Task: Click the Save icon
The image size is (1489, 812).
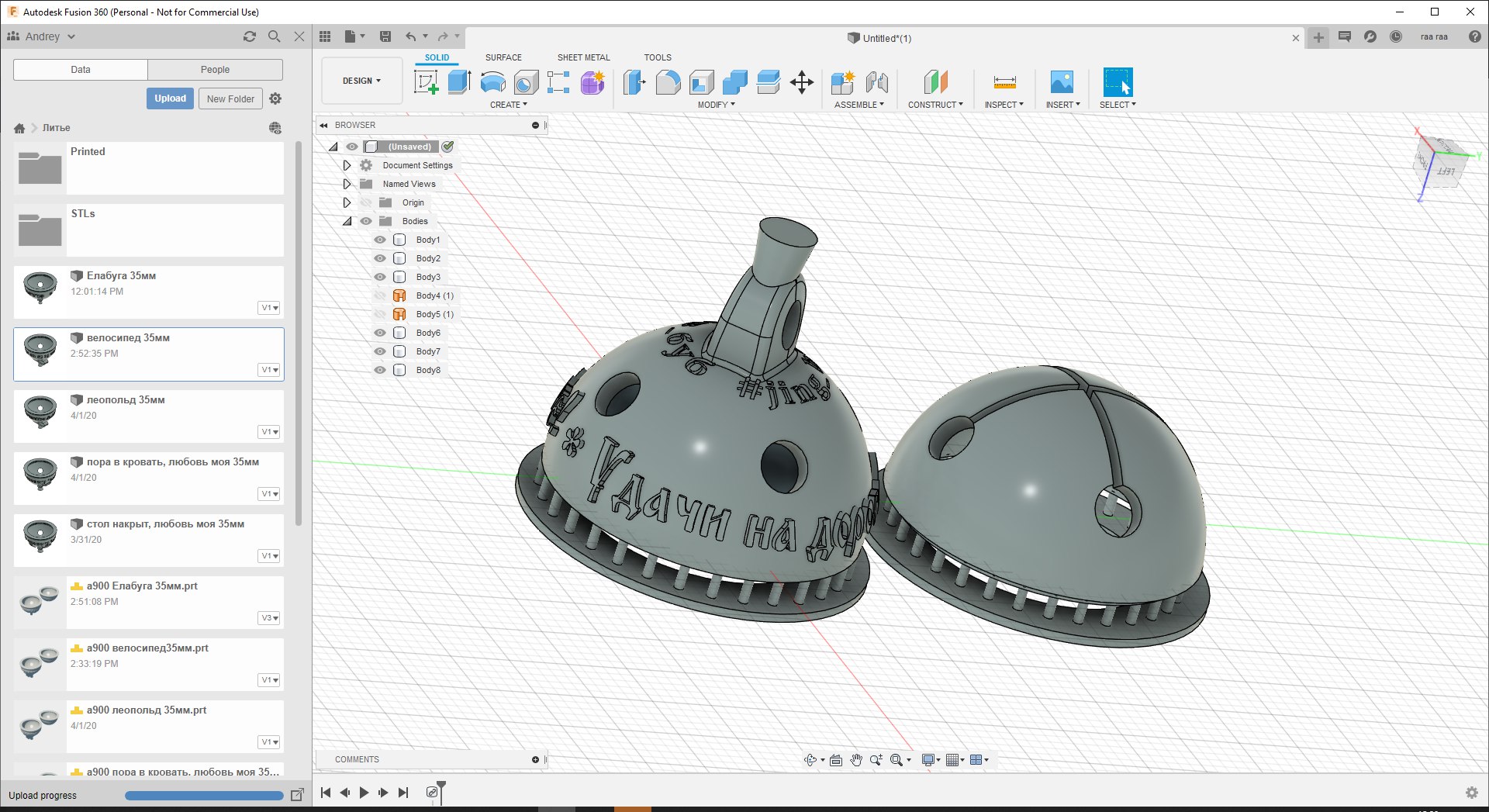Action: pos(385,36)
